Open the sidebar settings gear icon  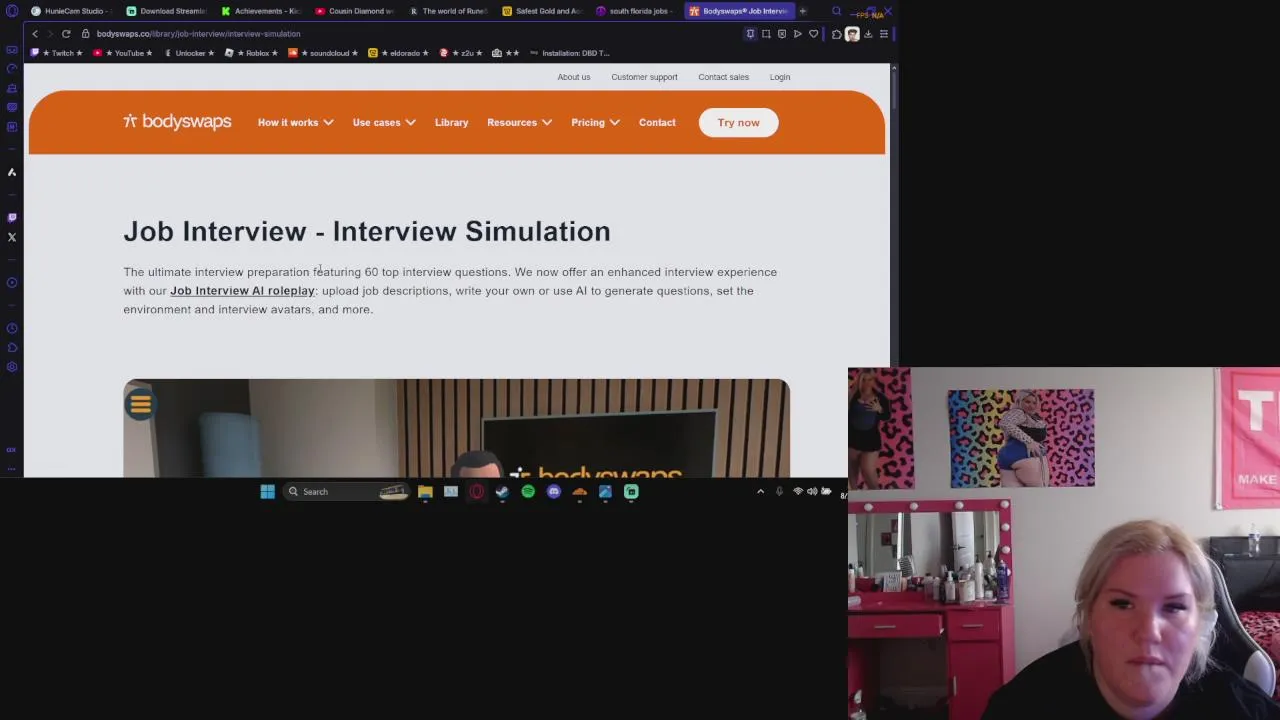(12, 367)
